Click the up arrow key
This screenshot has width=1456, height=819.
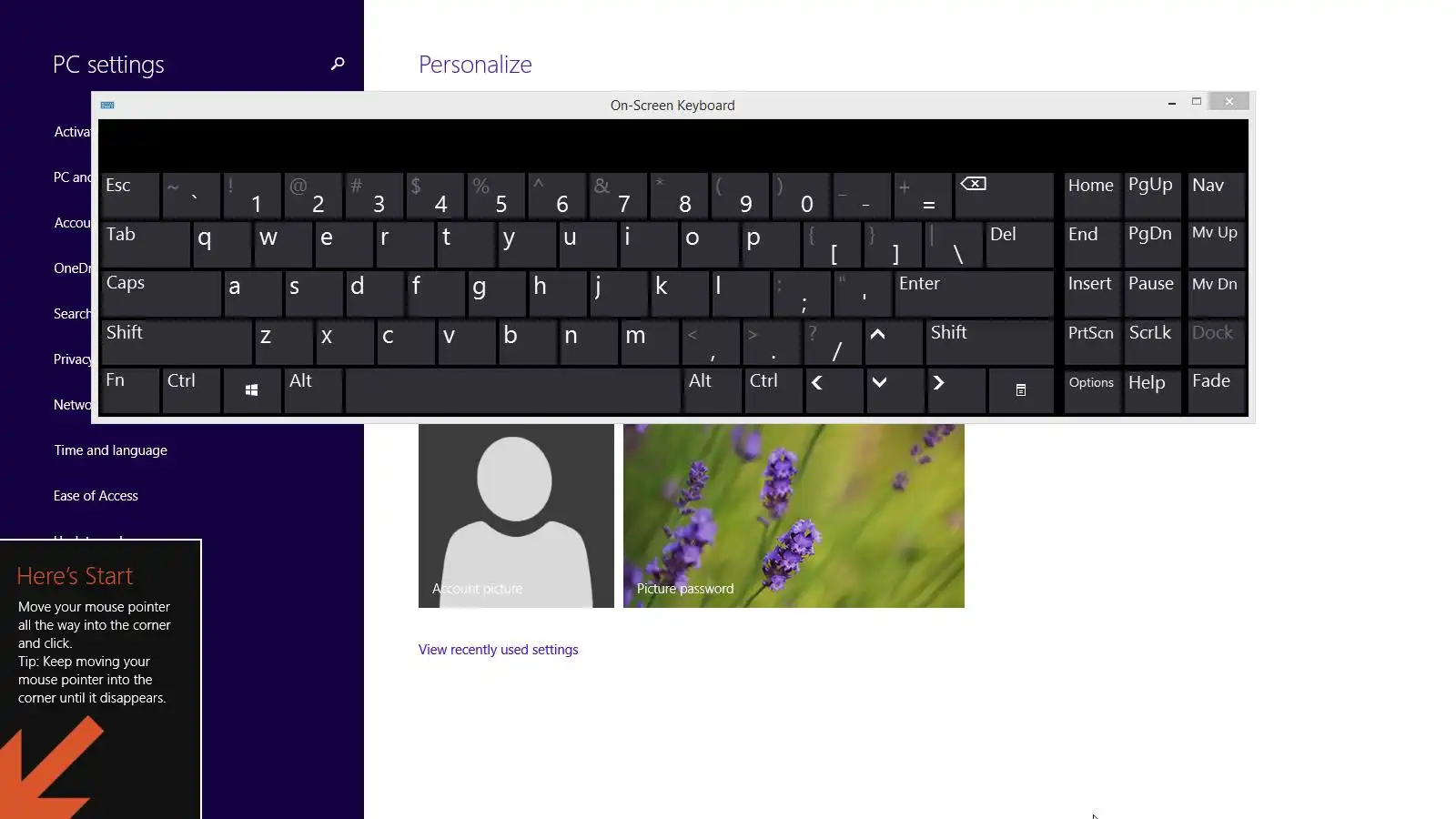(894, 342)
